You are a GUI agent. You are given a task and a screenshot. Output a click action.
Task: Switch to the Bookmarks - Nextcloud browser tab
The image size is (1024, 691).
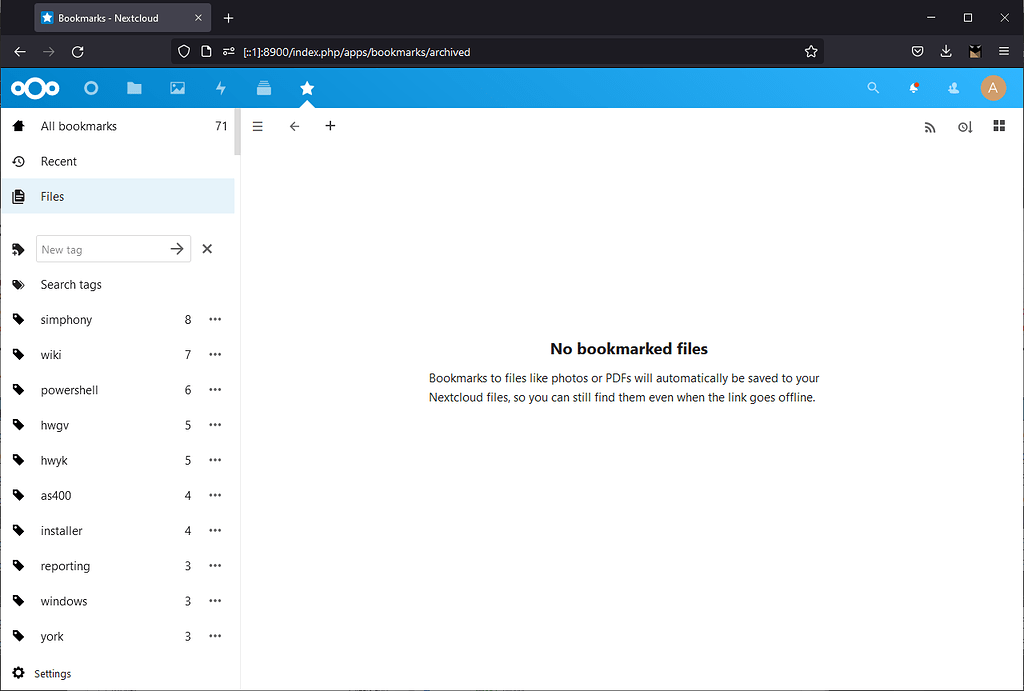point(110,17)
